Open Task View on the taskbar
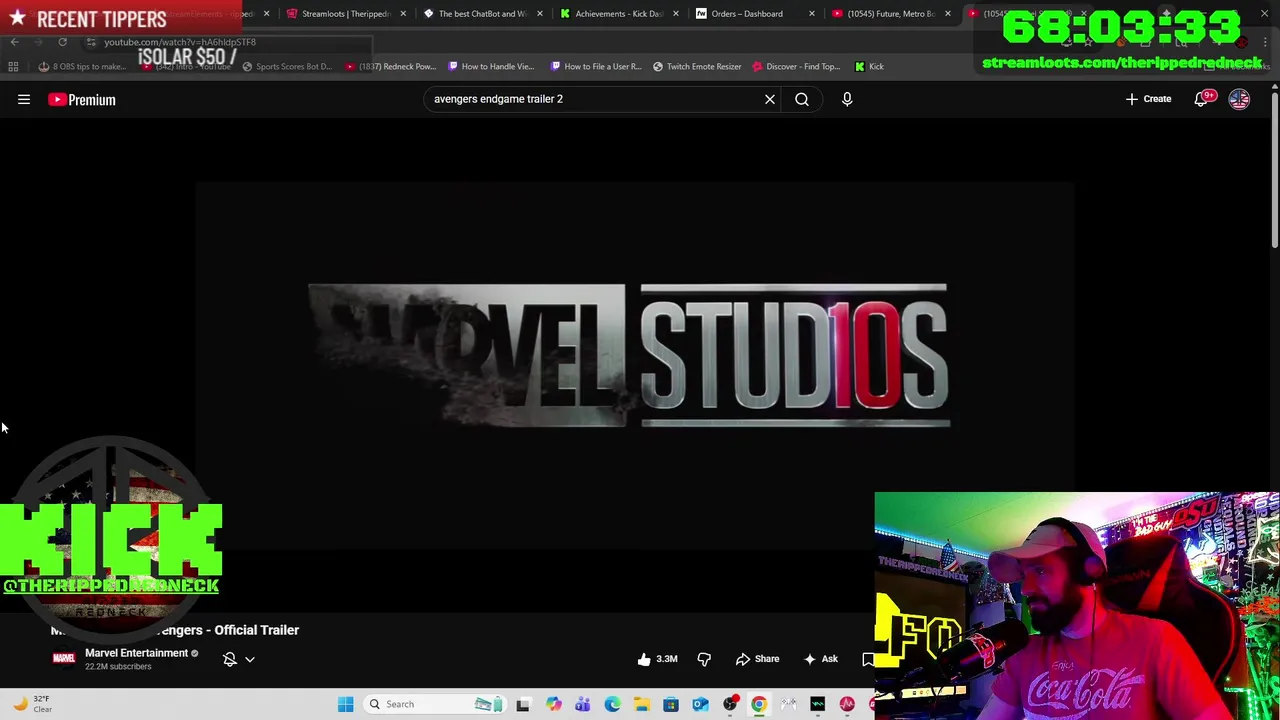The height and width of the screenshot is (720, 1280). tap(523, 704)
